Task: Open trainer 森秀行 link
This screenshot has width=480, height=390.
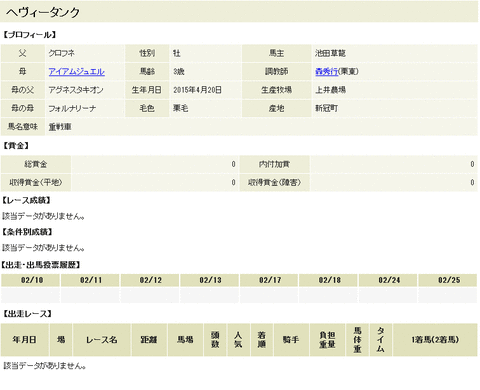Action: [326, 72]
